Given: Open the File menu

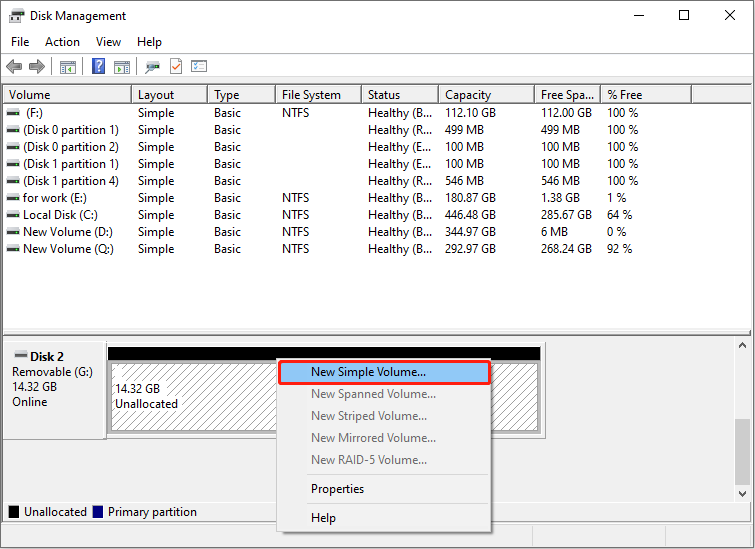Looking at the screenshot, I should [x=20, y=42].
